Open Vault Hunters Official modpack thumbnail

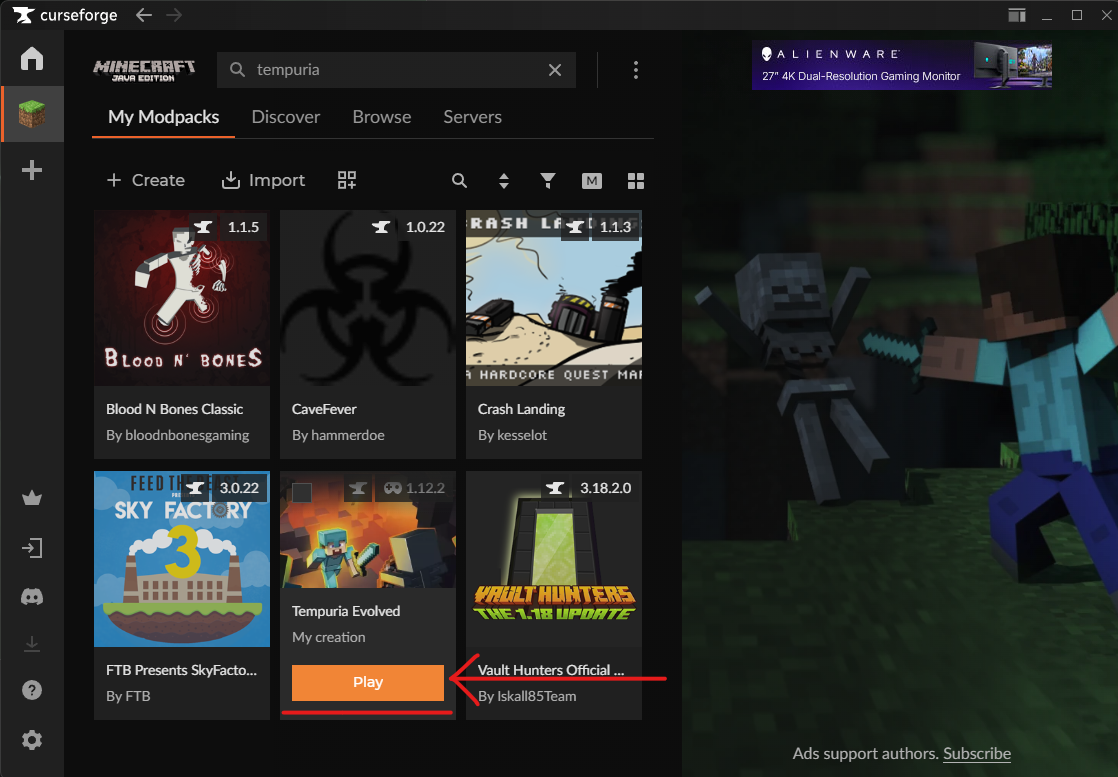[554, 559]
